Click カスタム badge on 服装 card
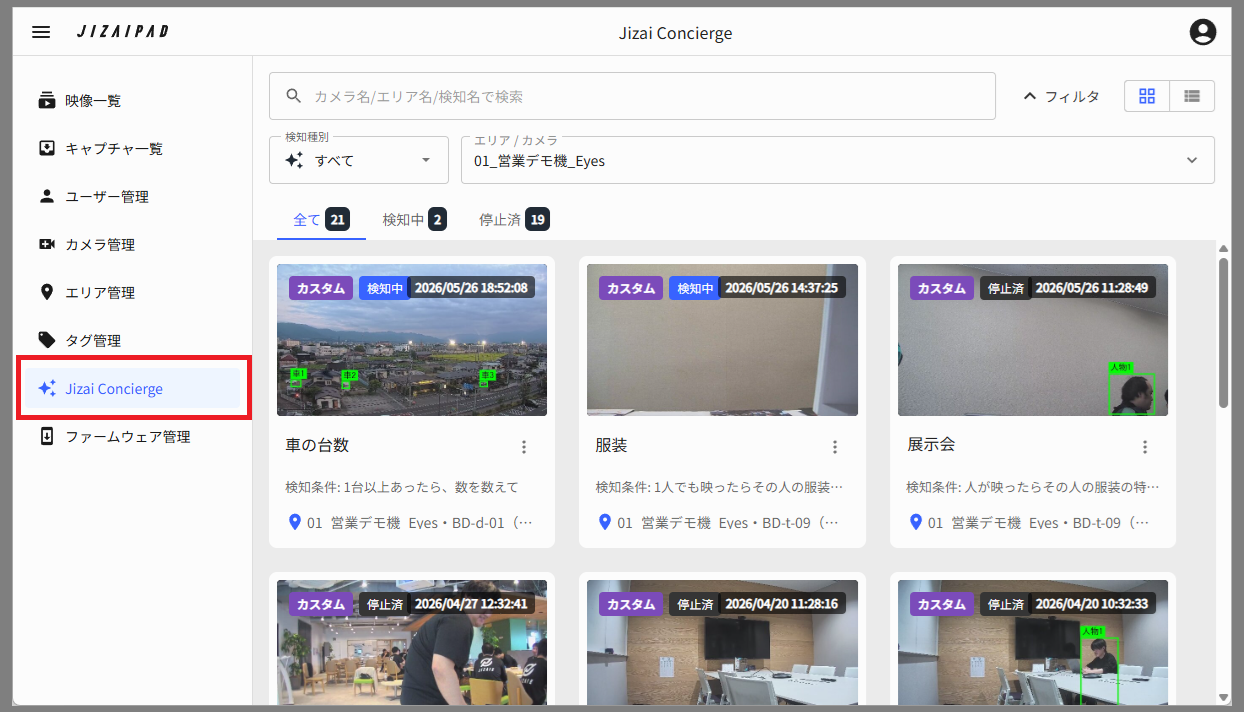The width and height of the screenshot is (1244, 712). pos(632,288)
